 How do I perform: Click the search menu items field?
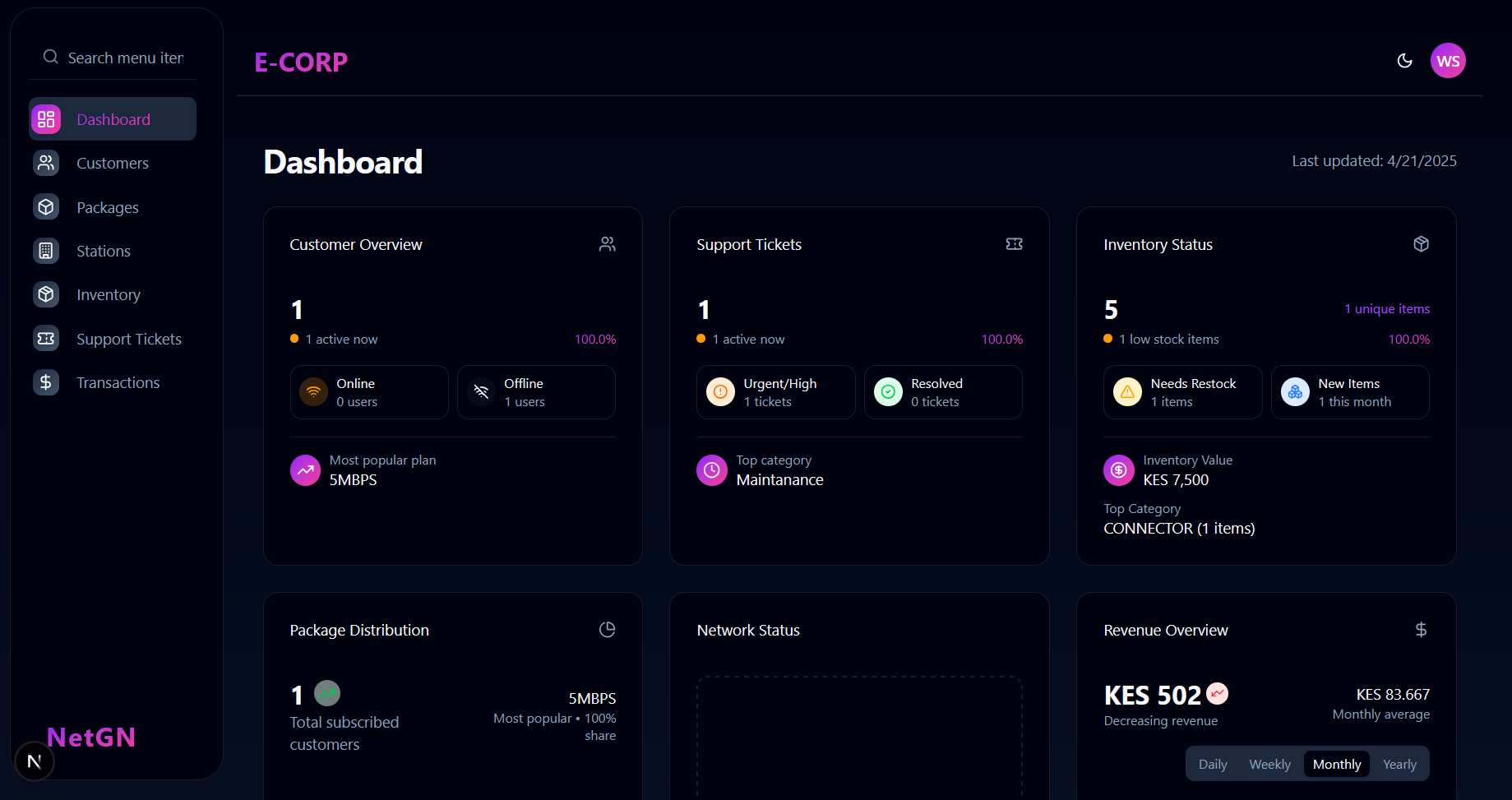tap(125, 58)
